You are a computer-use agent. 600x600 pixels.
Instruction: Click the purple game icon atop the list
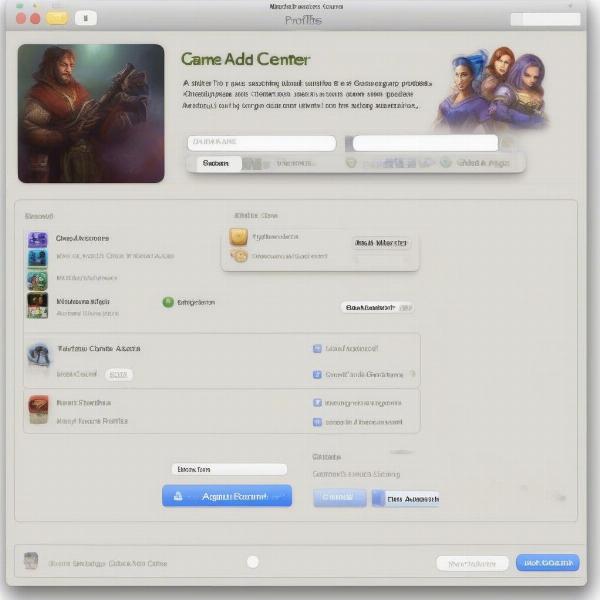(38, 240)
